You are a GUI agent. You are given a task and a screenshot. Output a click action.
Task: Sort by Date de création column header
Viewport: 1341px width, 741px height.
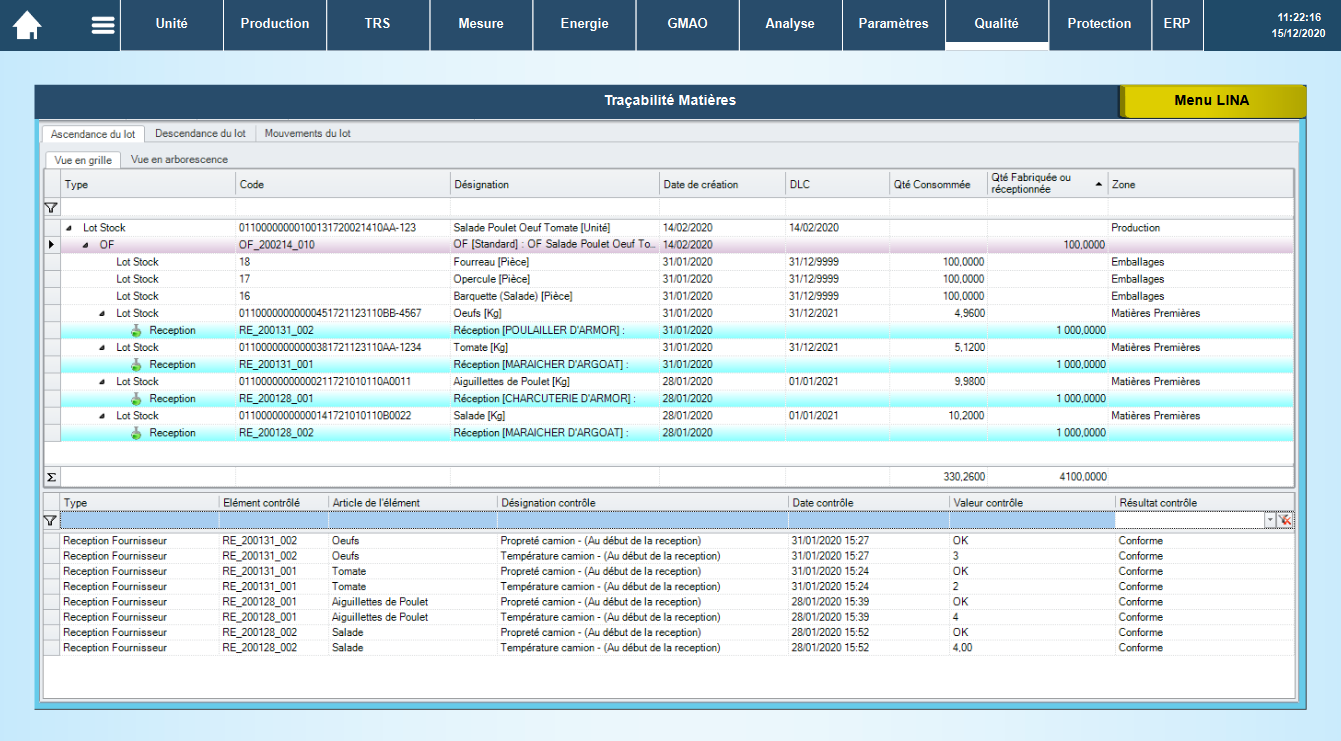point(722,184)
